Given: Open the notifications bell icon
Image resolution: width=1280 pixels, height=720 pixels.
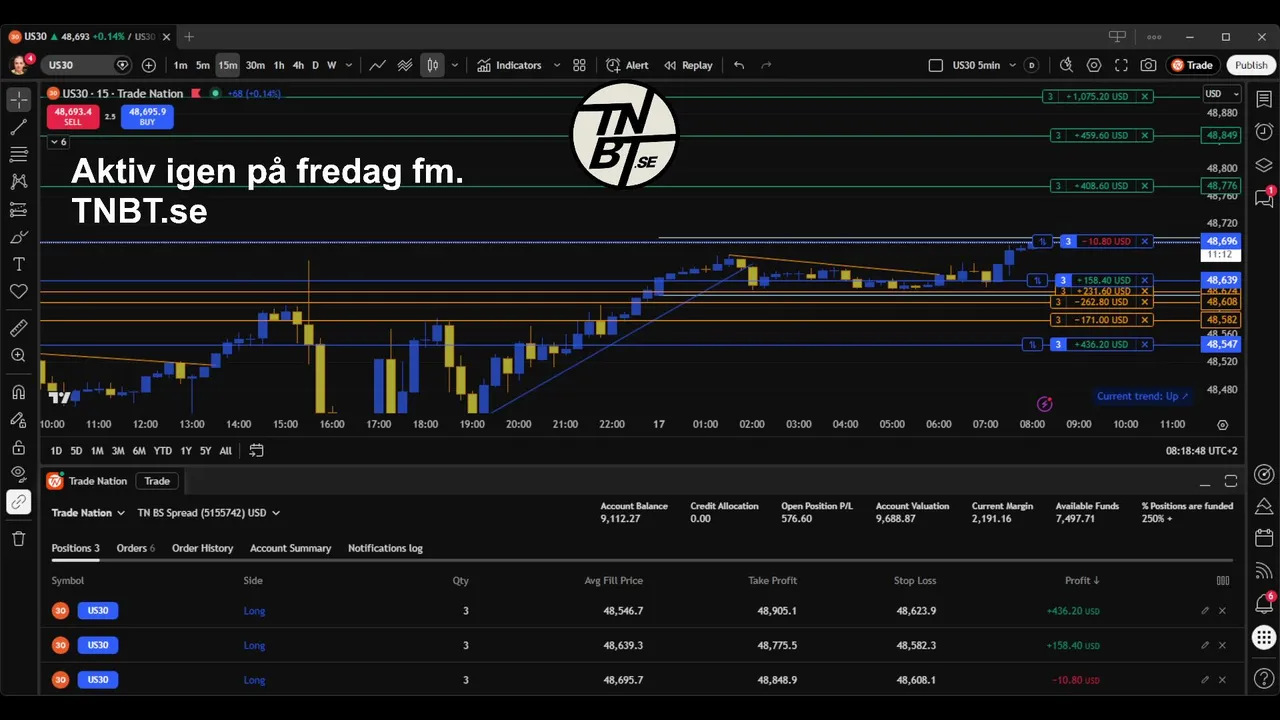Looking at the screenshot, I should 1264,604.
